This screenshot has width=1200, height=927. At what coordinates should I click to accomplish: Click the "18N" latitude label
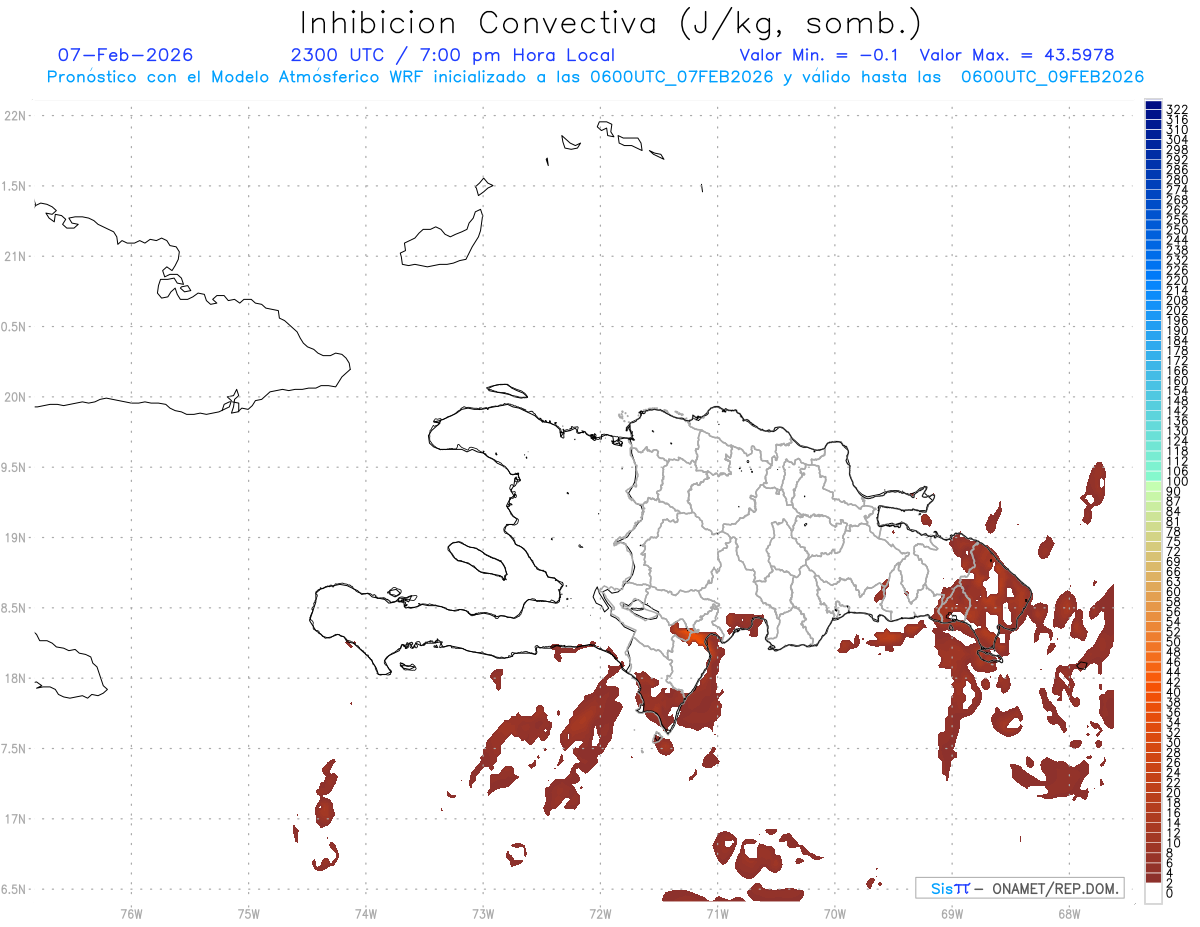pos(15,678)
